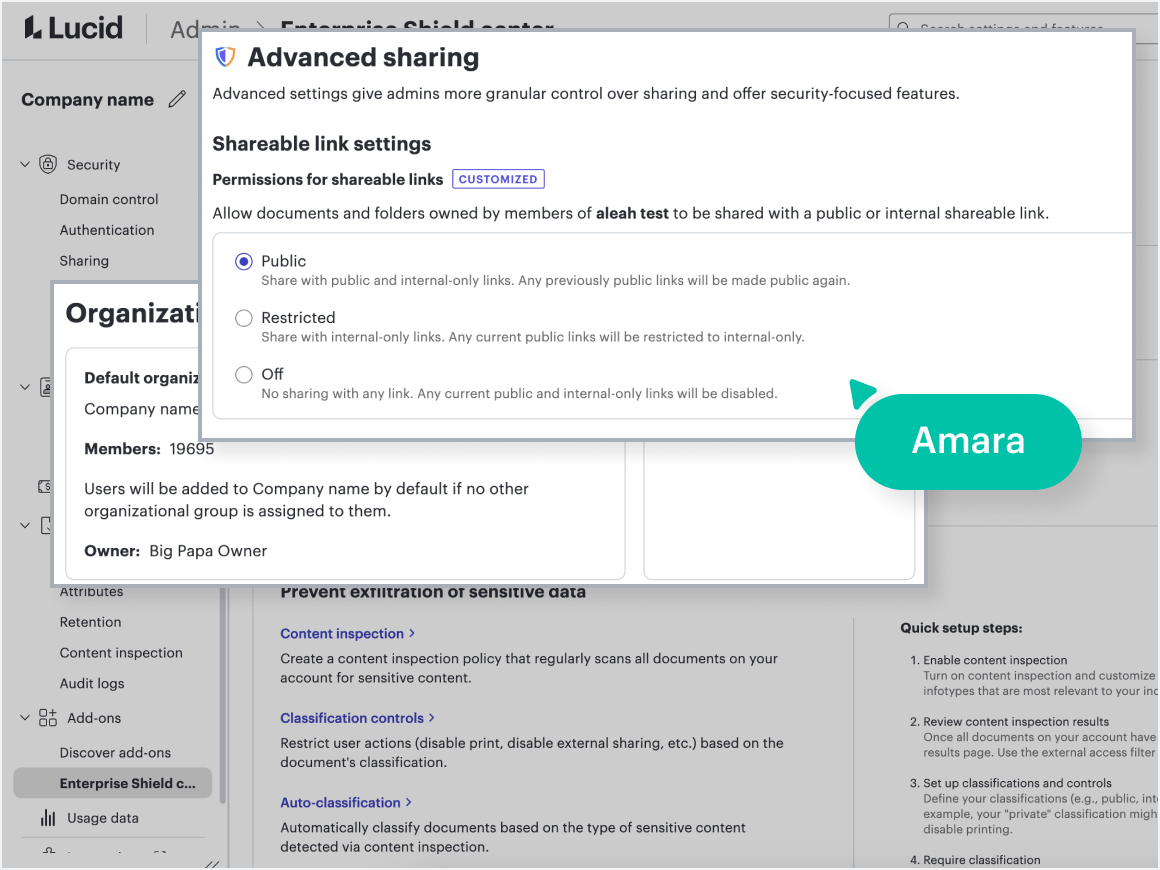
Task: Click the Shareable link settings heading
Action: click(x=322, y=144)
